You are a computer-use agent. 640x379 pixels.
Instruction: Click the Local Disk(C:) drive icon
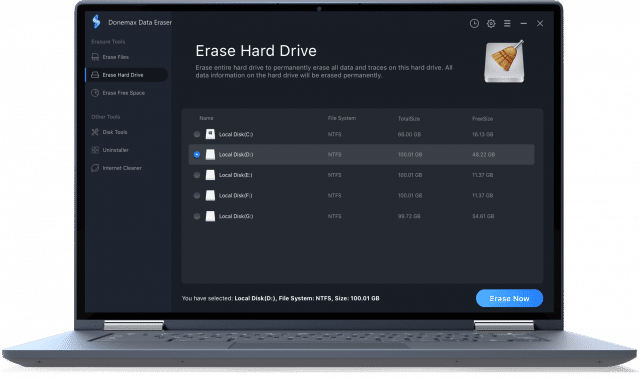pos(210,134)
